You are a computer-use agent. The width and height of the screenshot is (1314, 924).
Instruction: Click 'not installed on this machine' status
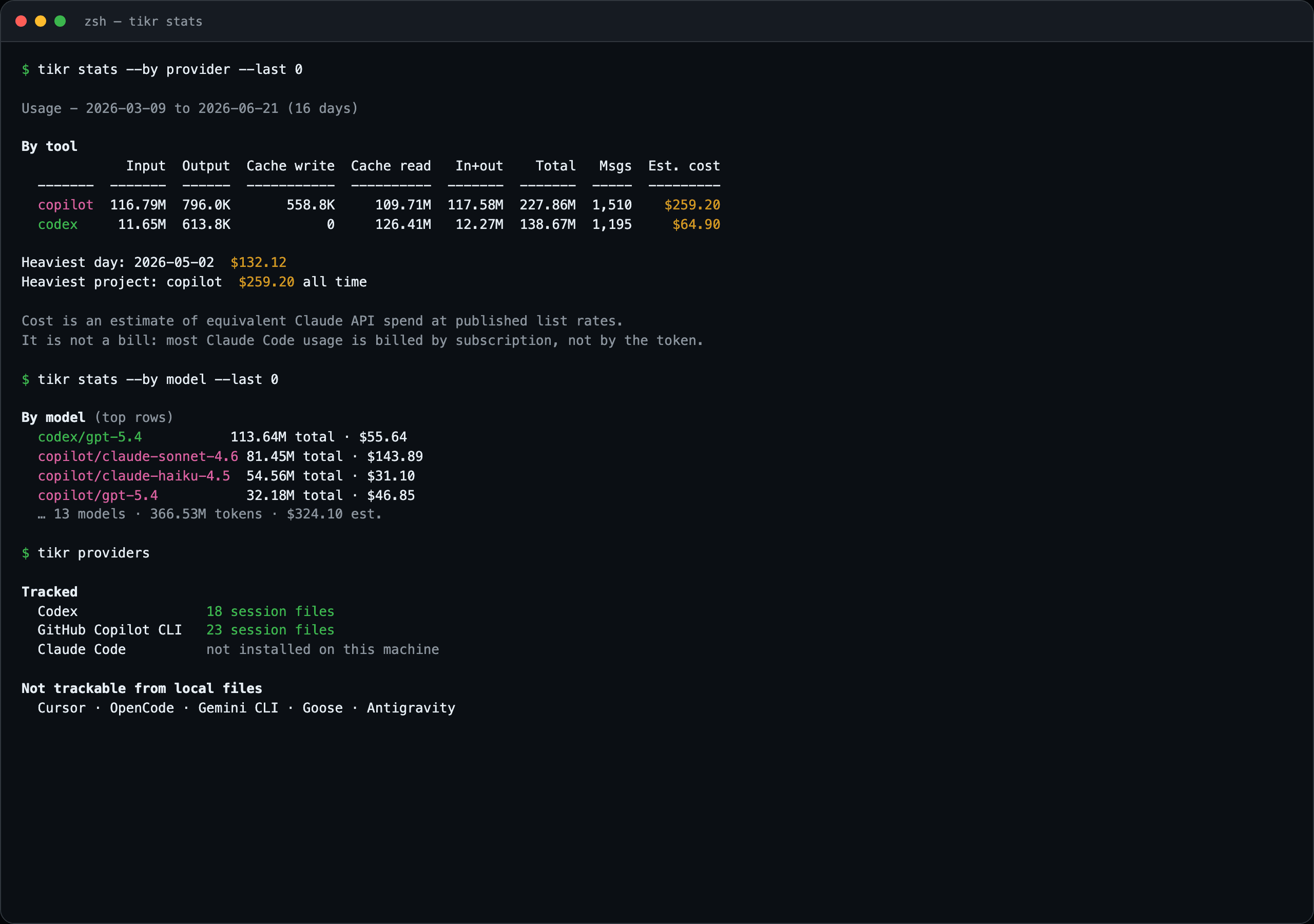[x=323, y=650]
